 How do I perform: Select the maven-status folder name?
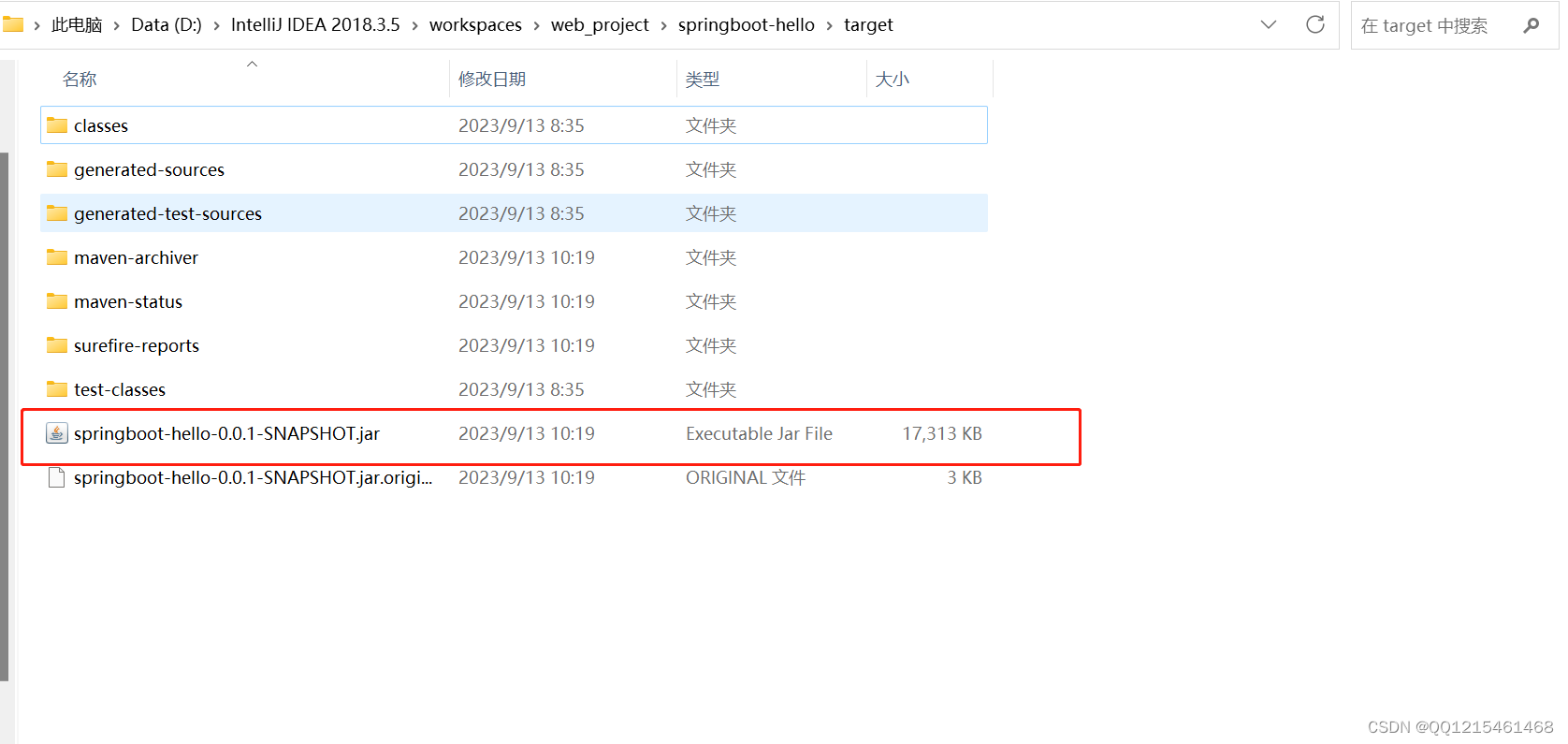coord(128,301)
